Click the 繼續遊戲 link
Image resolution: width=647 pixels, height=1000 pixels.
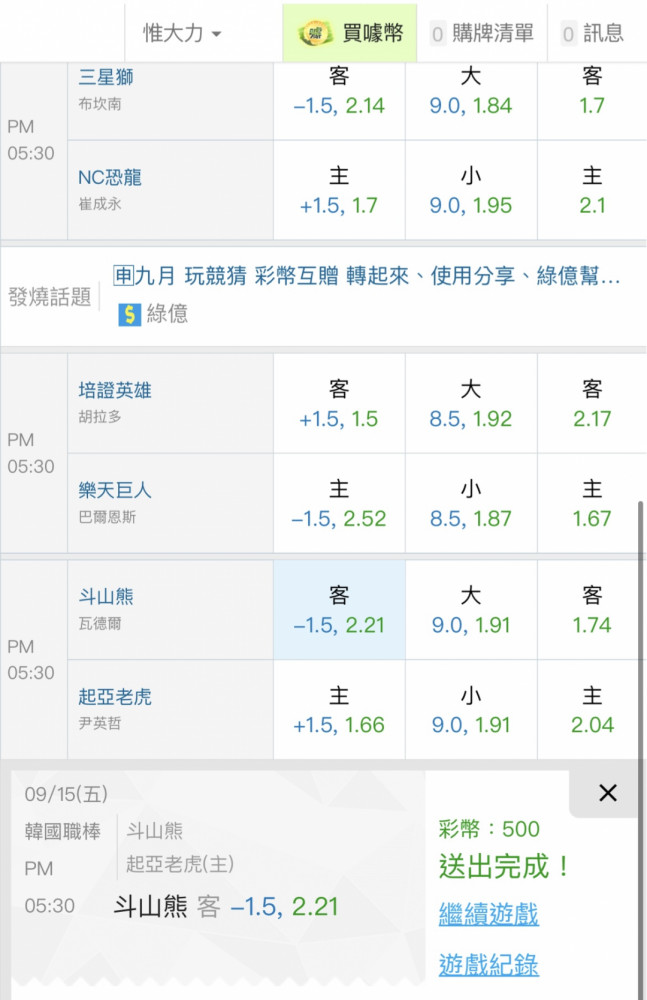coord(489,914)
